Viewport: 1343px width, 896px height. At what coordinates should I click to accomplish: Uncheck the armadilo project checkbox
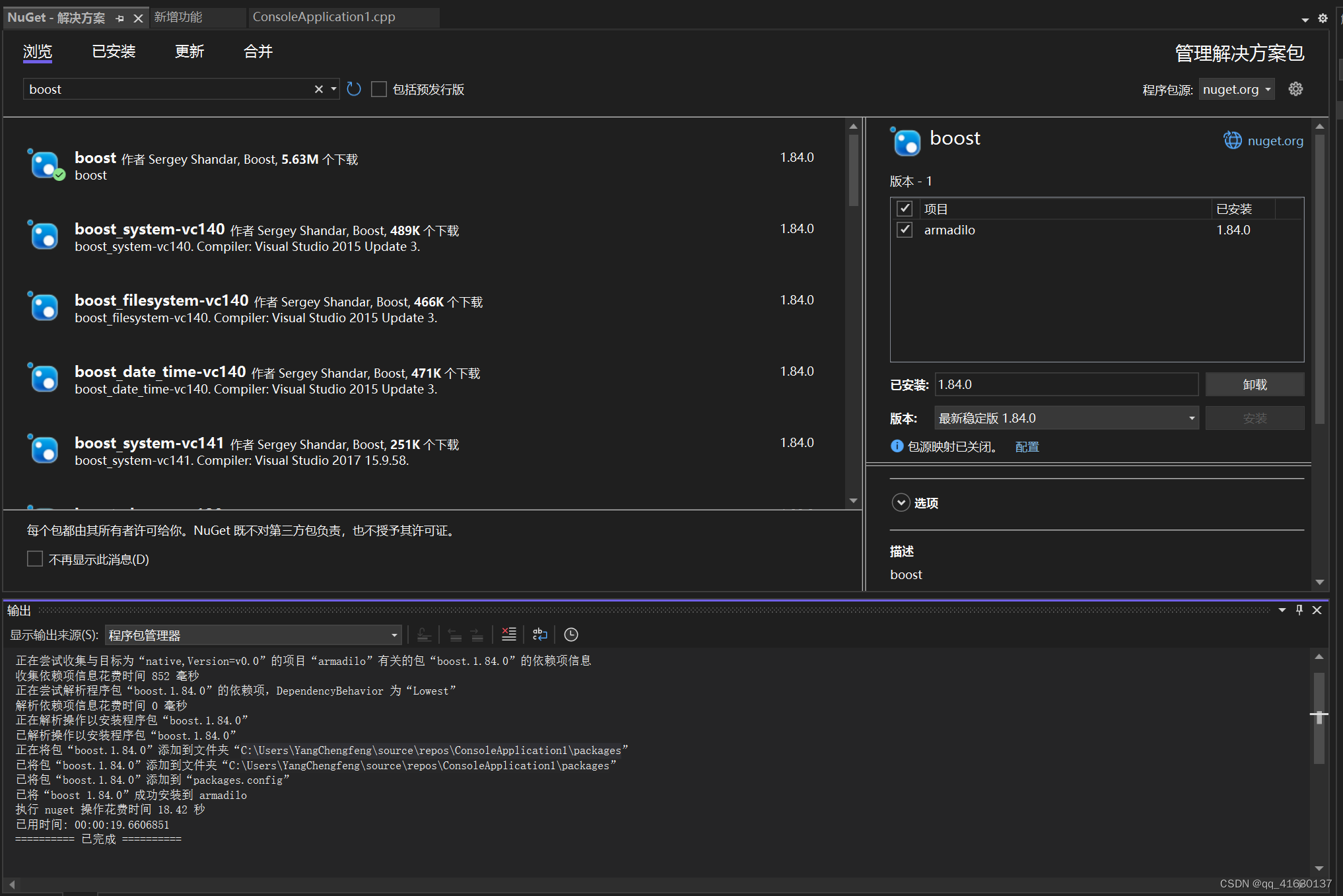(905, 230)
